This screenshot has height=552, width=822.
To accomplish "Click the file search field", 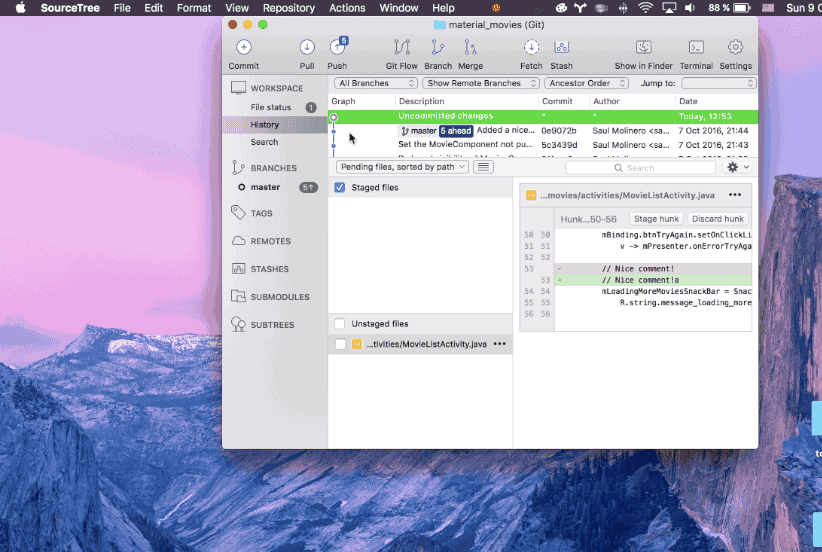I will [640, 168].
